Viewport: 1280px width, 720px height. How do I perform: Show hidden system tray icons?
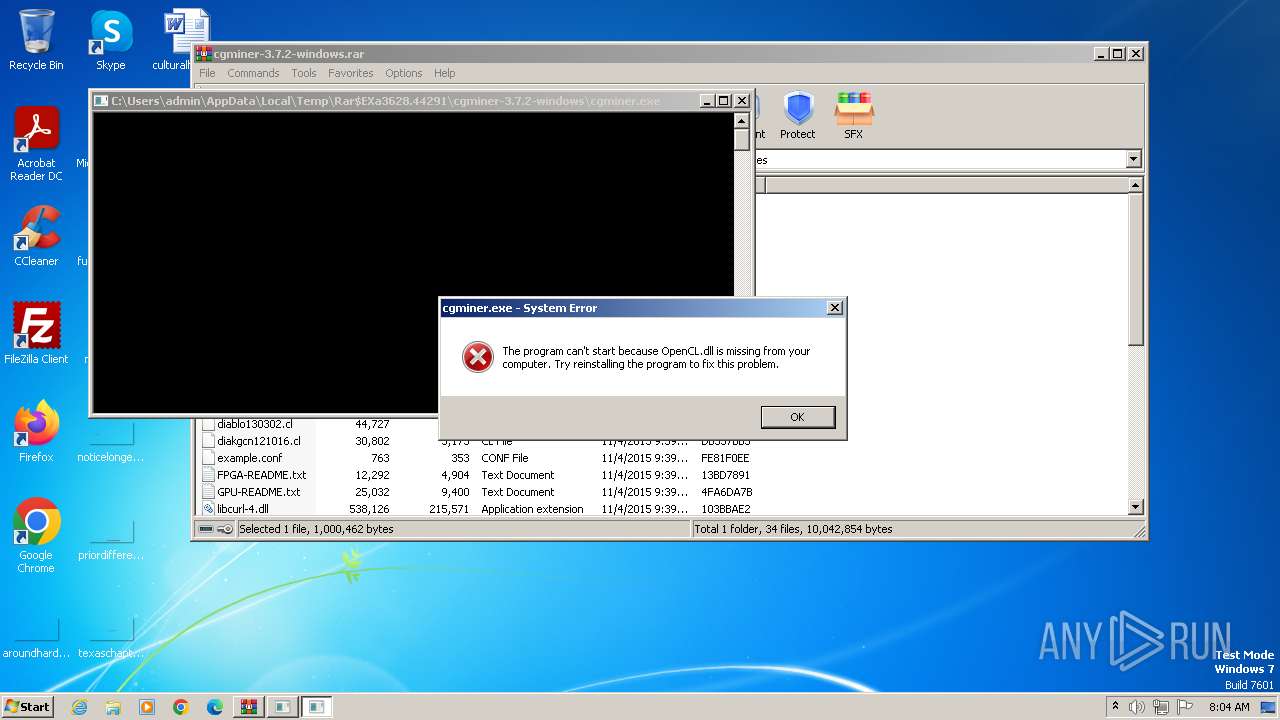coord(1116,707)
